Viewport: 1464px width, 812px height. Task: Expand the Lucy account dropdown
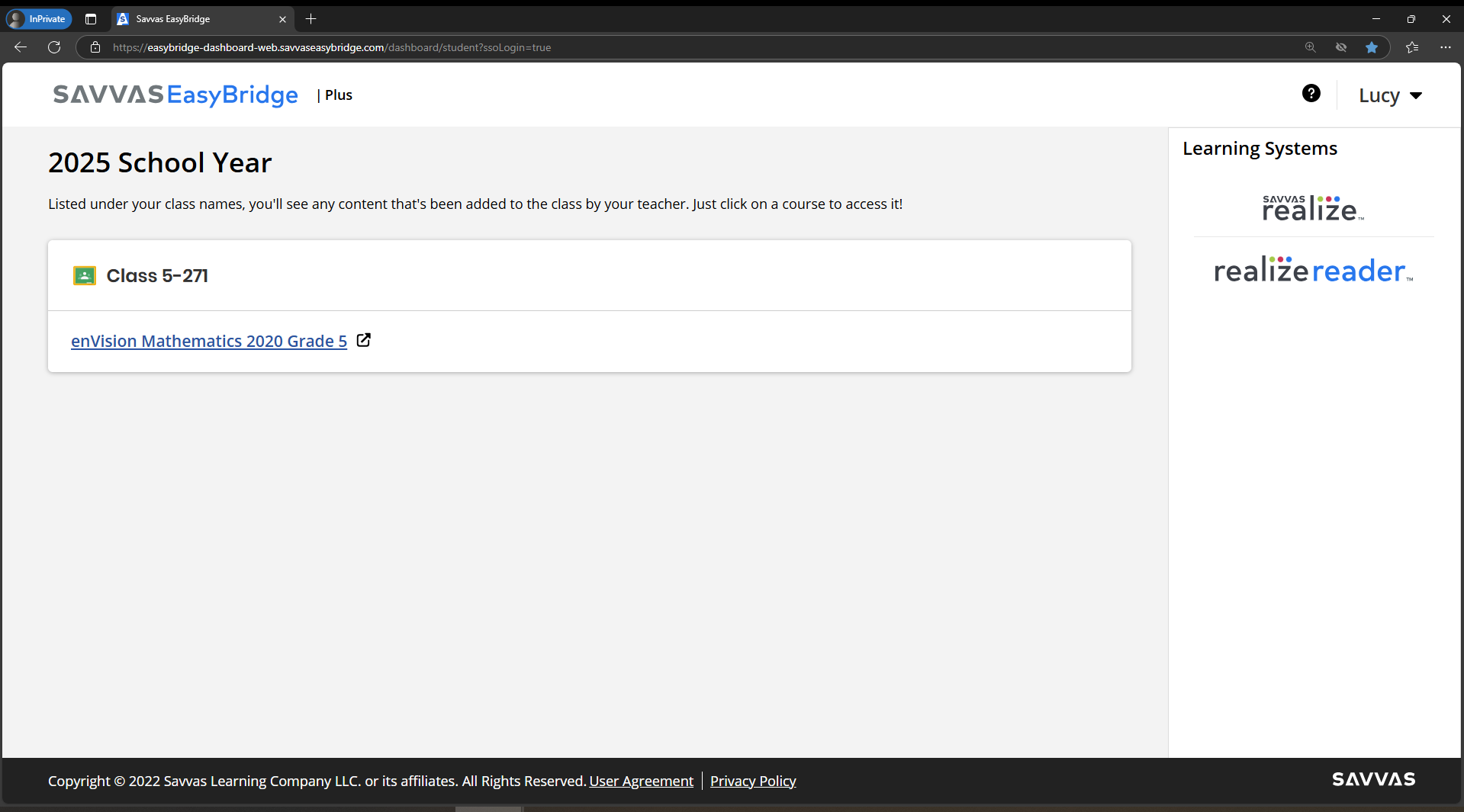1390,95
